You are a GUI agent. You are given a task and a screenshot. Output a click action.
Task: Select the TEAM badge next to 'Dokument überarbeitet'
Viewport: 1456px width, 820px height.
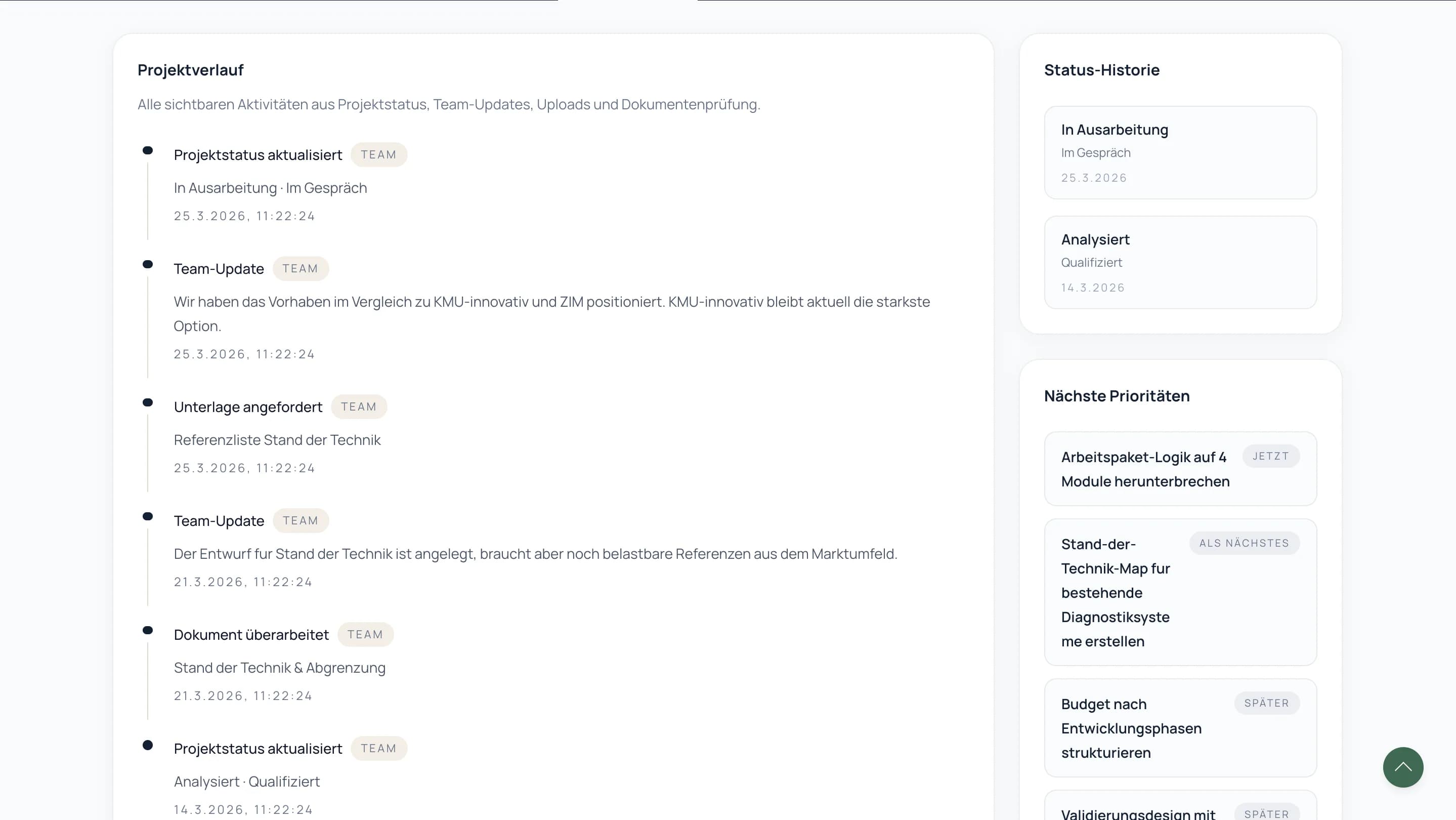365,635
